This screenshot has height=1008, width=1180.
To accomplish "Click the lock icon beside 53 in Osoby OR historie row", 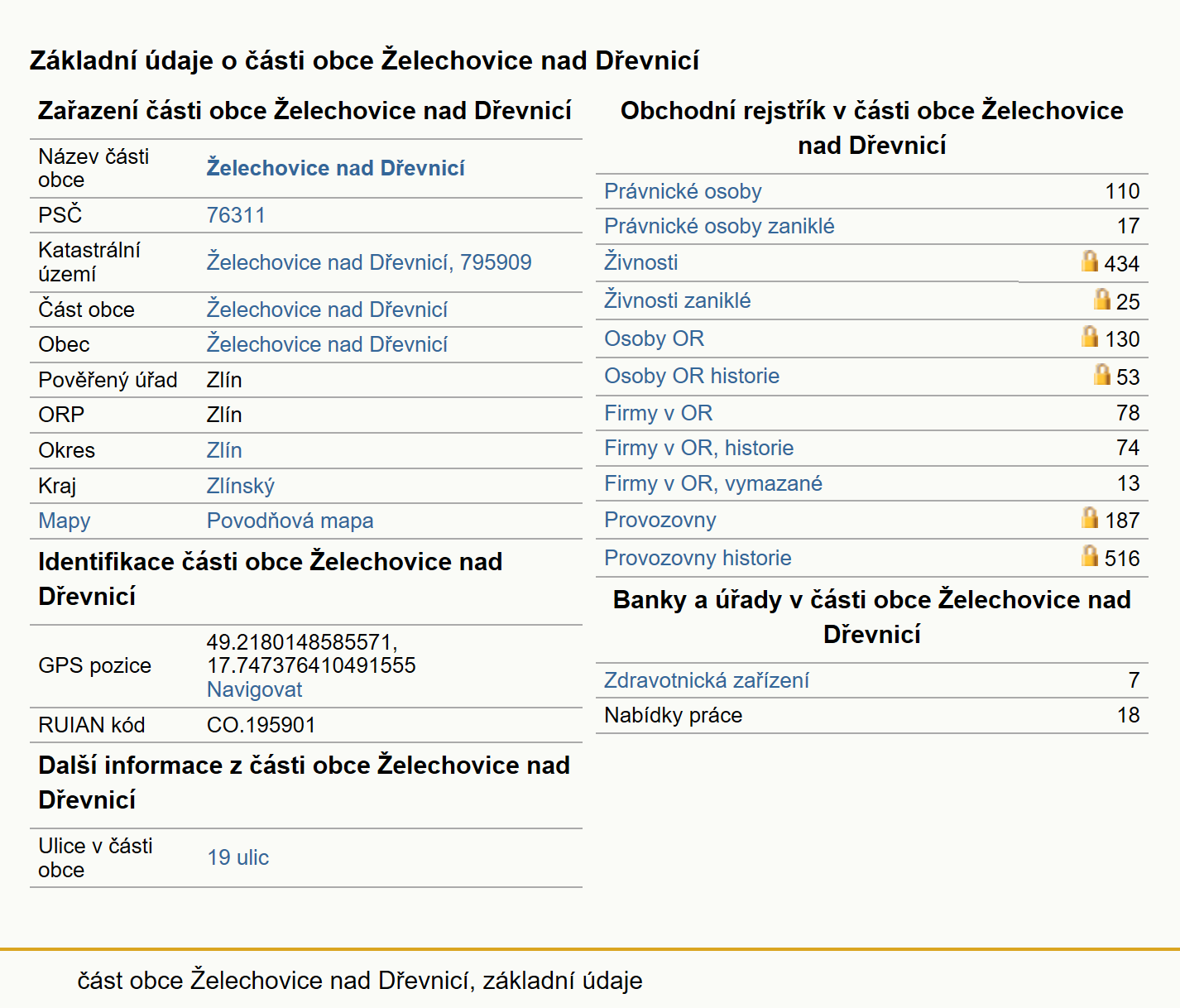I will click(1101, 374).
